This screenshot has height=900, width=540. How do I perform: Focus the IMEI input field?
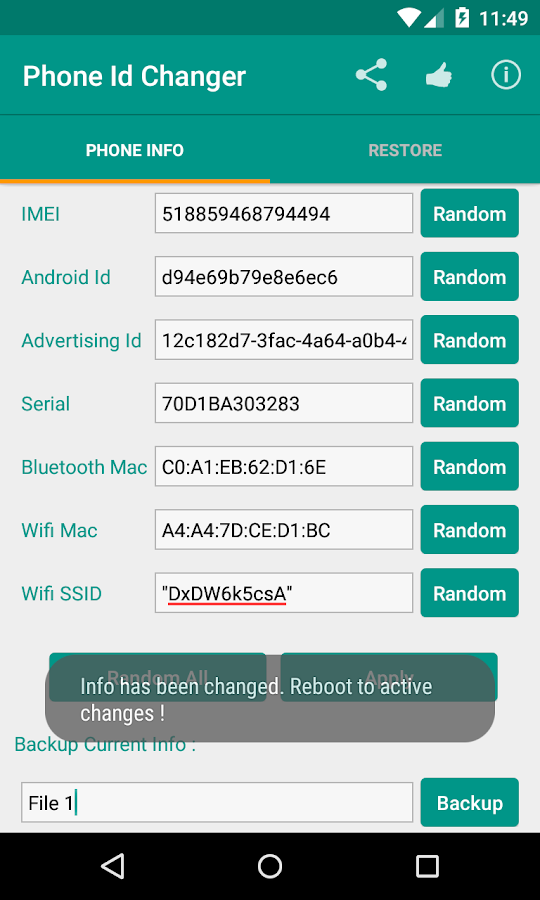[283, 214]
